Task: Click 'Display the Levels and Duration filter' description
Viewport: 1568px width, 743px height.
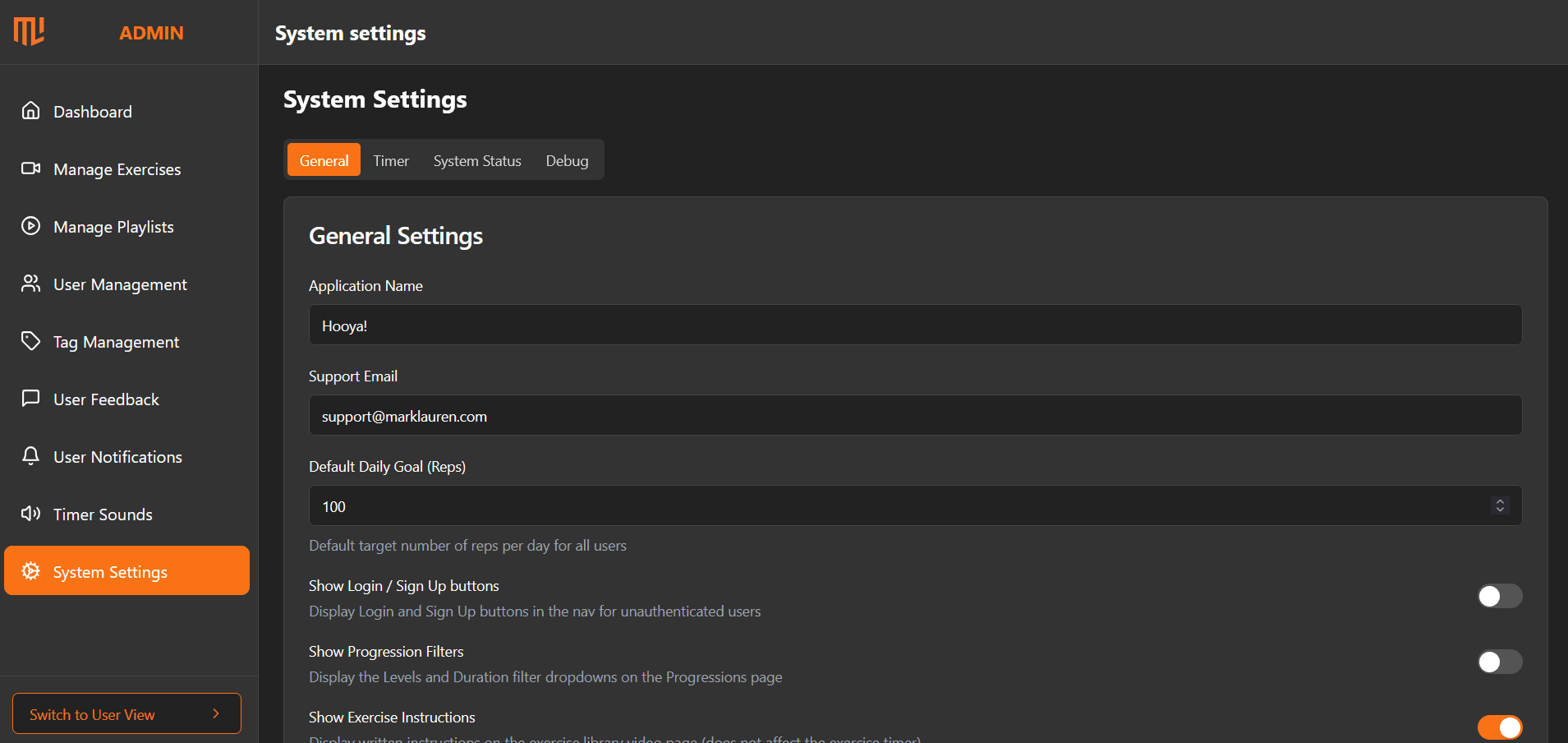Action: click(x=545, y=677)
